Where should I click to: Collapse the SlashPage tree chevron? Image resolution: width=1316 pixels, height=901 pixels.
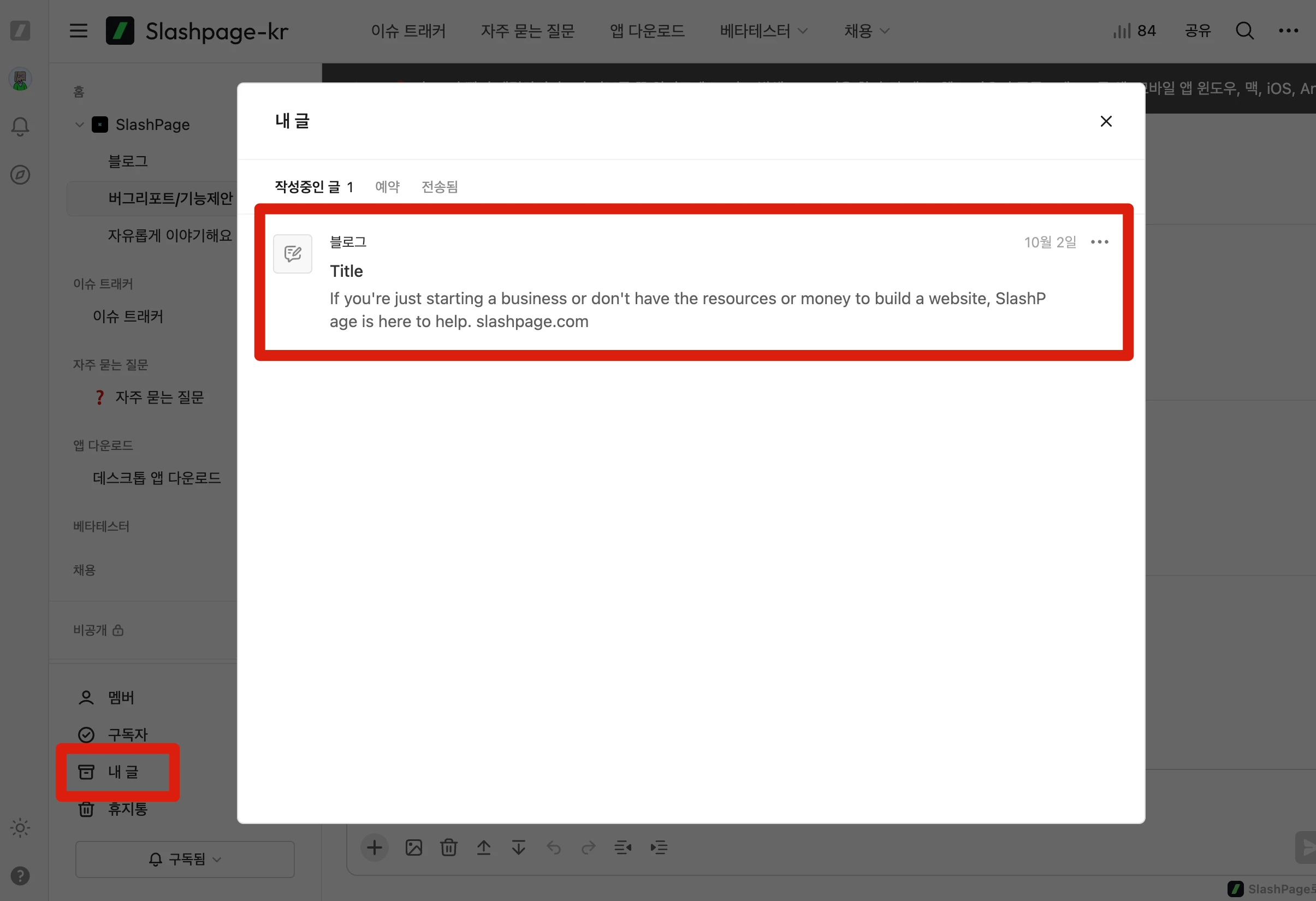[x=80, y=125]
